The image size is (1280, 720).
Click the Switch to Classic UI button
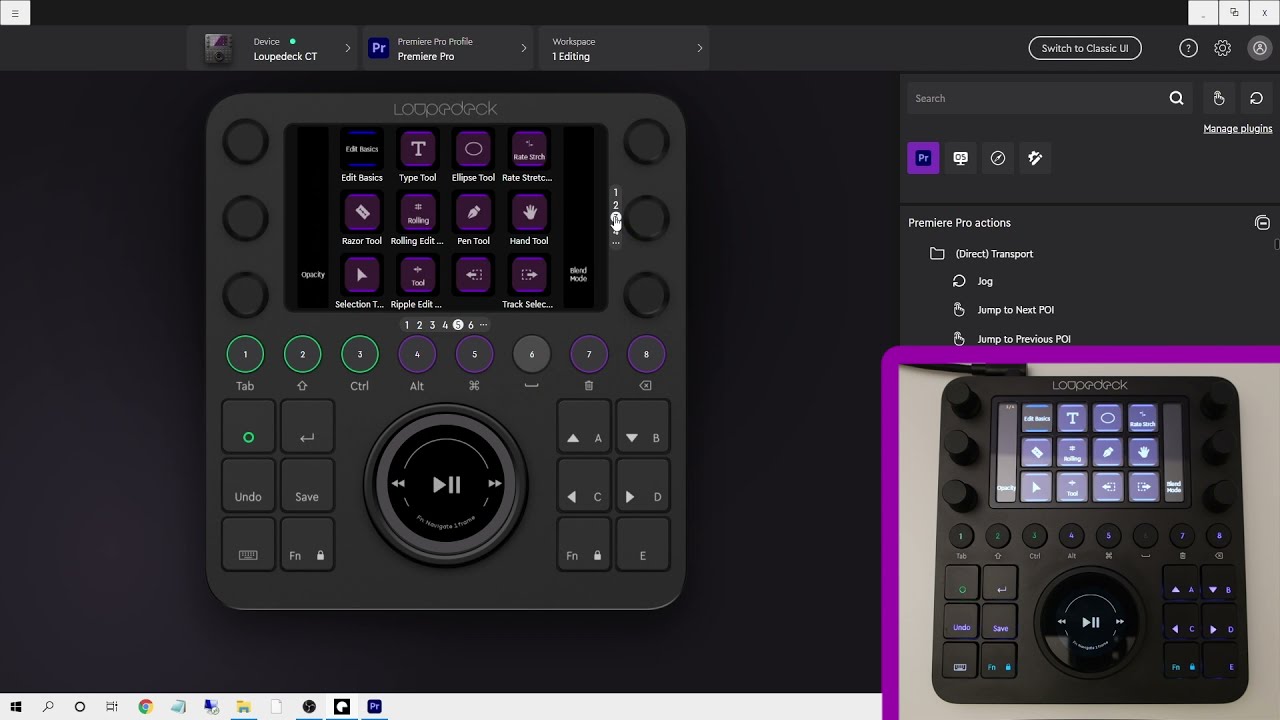(x=1085, y=48)
